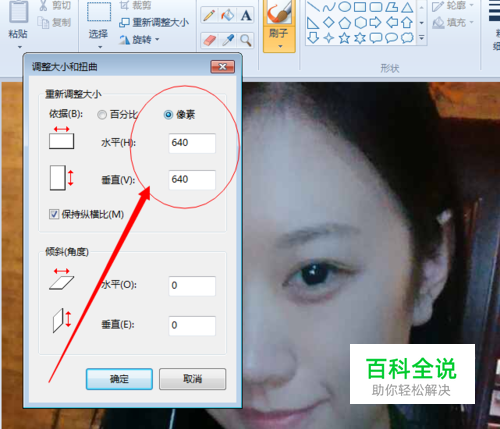500x429 pixels.
Task: Select the Text tool
Action: click(x=246, y=15)
